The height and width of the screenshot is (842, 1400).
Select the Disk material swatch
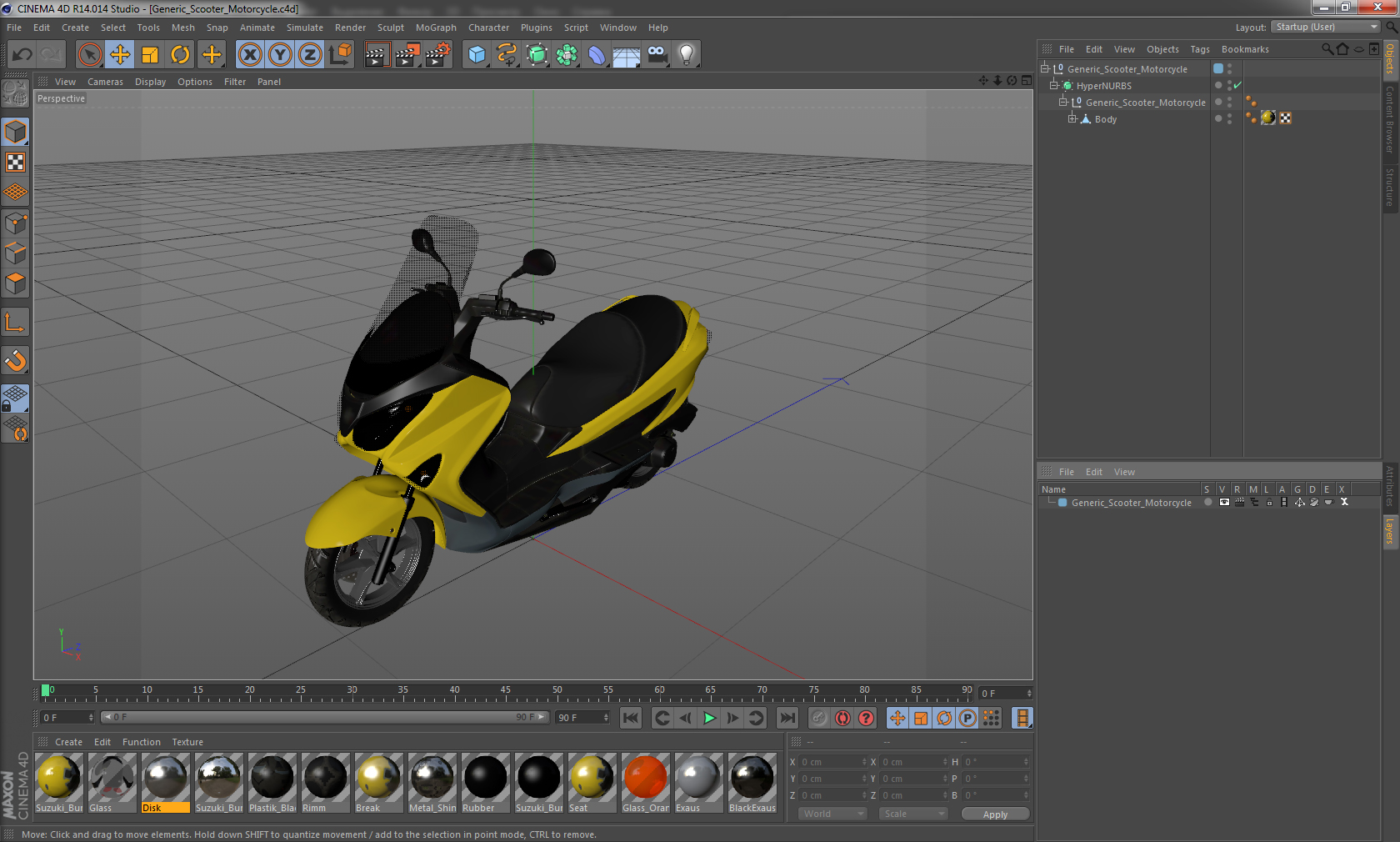pyautogui.click(x=165, y=783)
